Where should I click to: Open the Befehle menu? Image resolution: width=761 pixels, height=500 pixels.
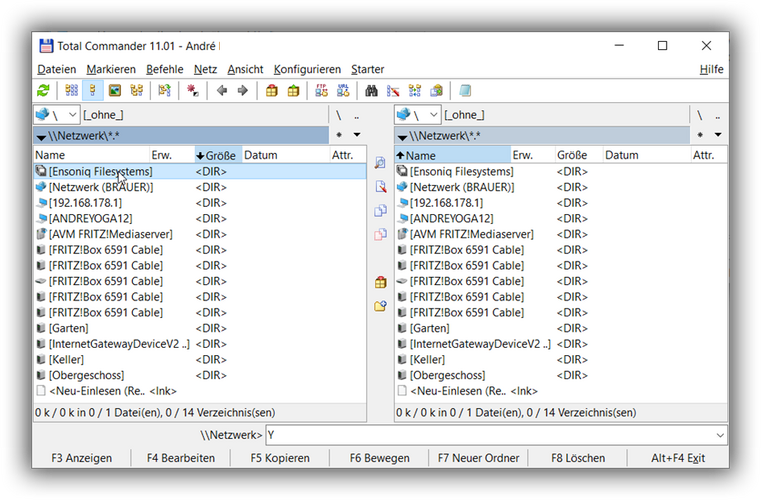(165, 69)
